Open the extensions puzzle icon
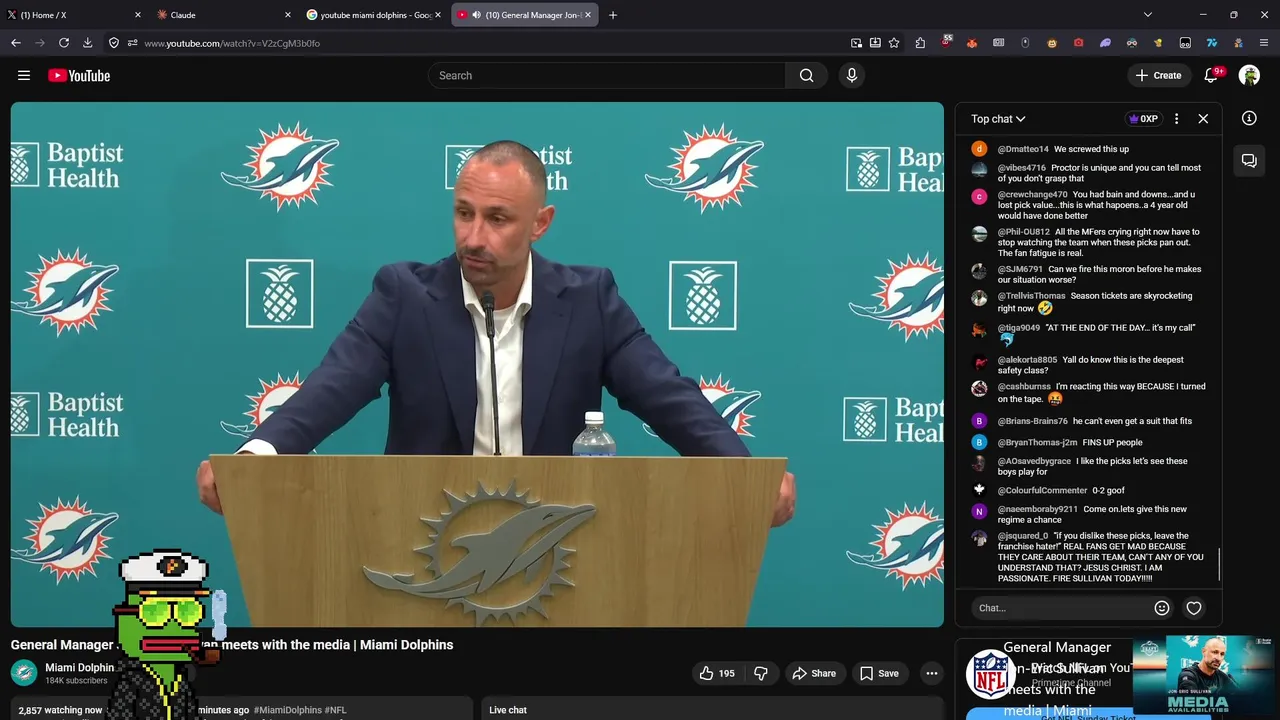This screenshot has width=1280, height=720. click(x=920, y=43)
